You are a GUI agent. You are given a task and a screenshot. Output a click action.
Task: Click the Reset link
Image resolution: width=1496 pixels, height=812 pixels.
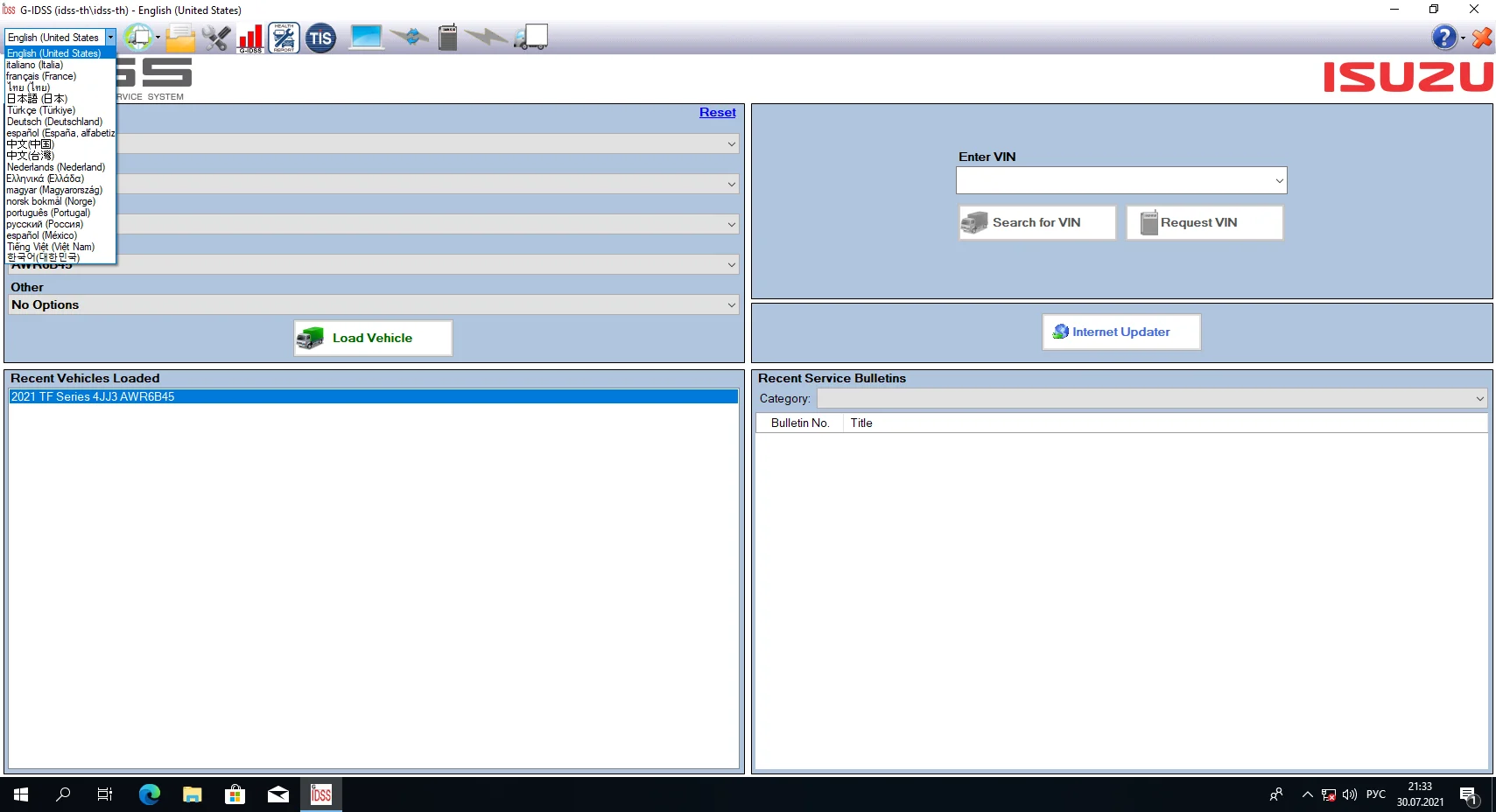pyautogui.click(x=718, y=112)
